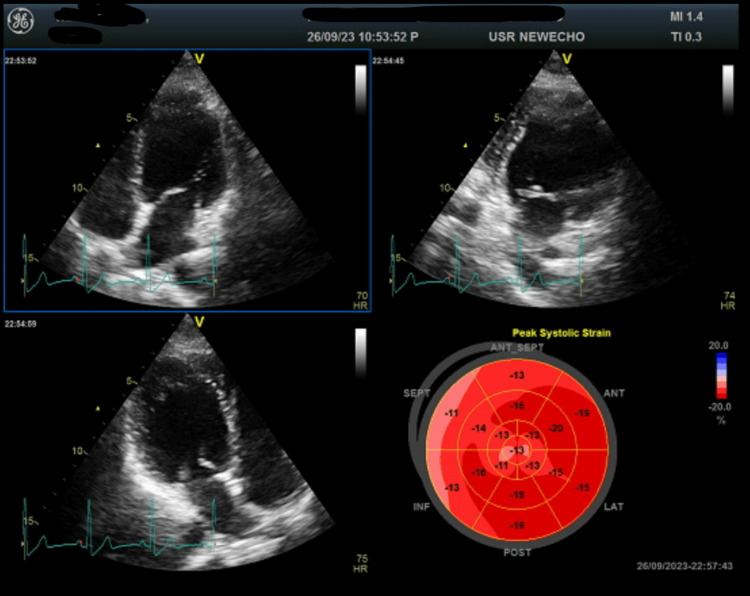This screenshot has width=750, height=596.
Task: Select the mid inferior segment showing -16
Action: point(478,473)
